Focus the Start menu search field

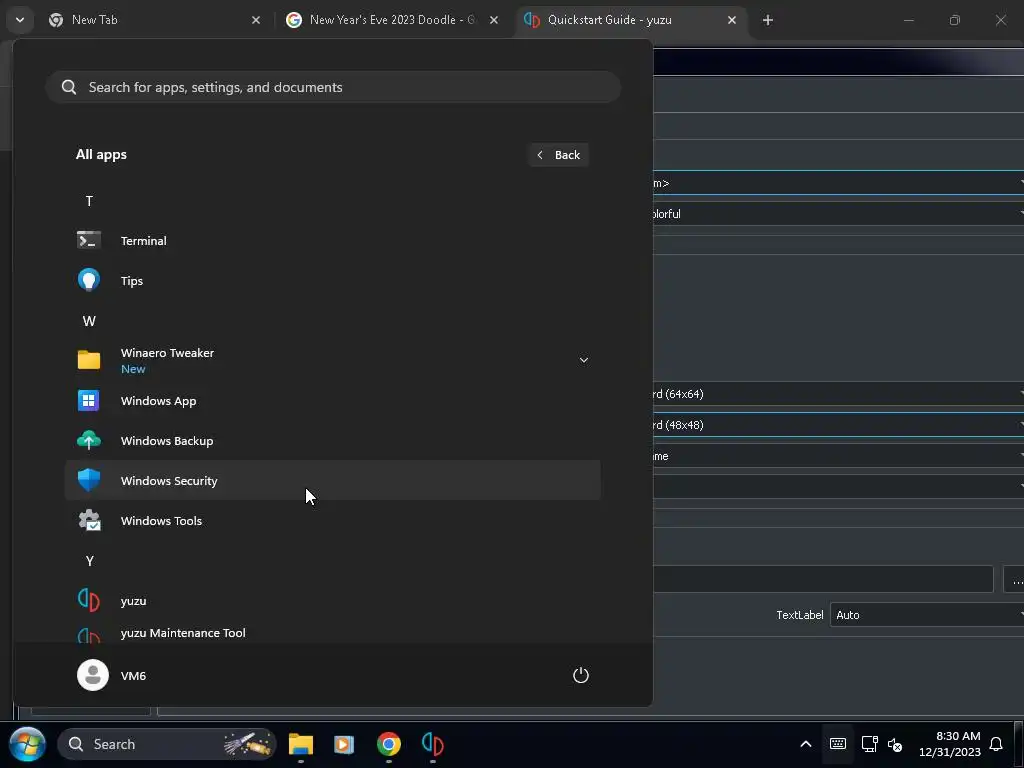[332, 87]
